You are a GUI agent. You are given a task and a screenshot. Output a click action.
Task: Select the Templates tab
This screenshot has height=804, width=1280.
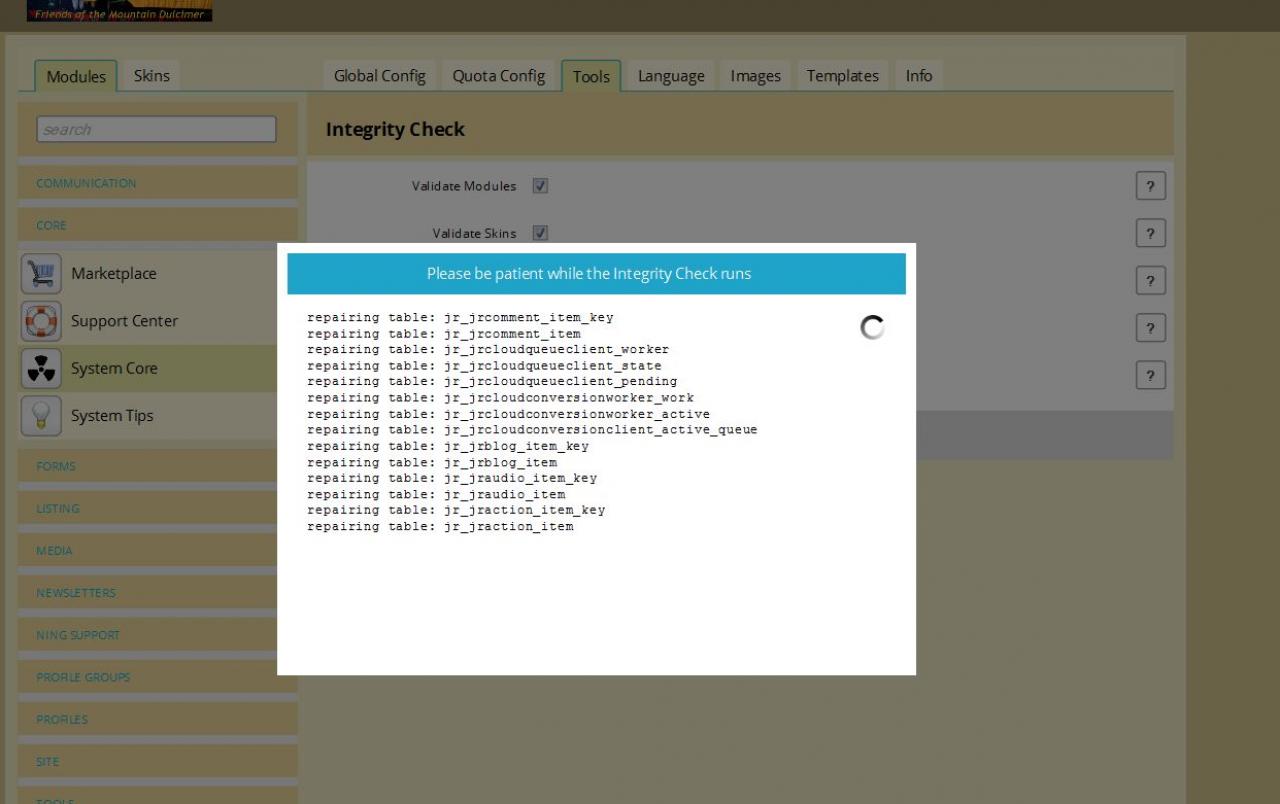point(842,76)
